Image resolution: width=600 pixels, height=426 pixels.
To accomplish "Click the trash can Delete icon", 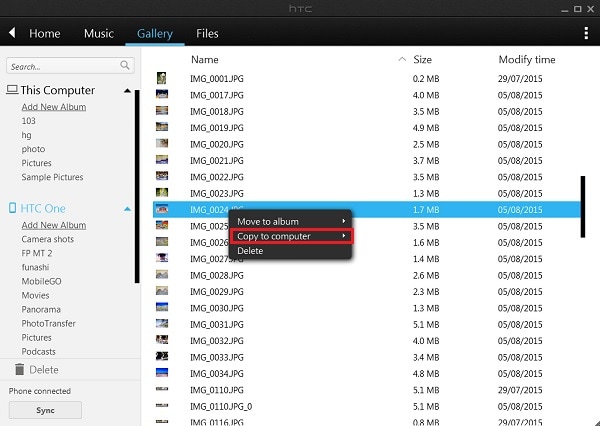I will point(20,369).
